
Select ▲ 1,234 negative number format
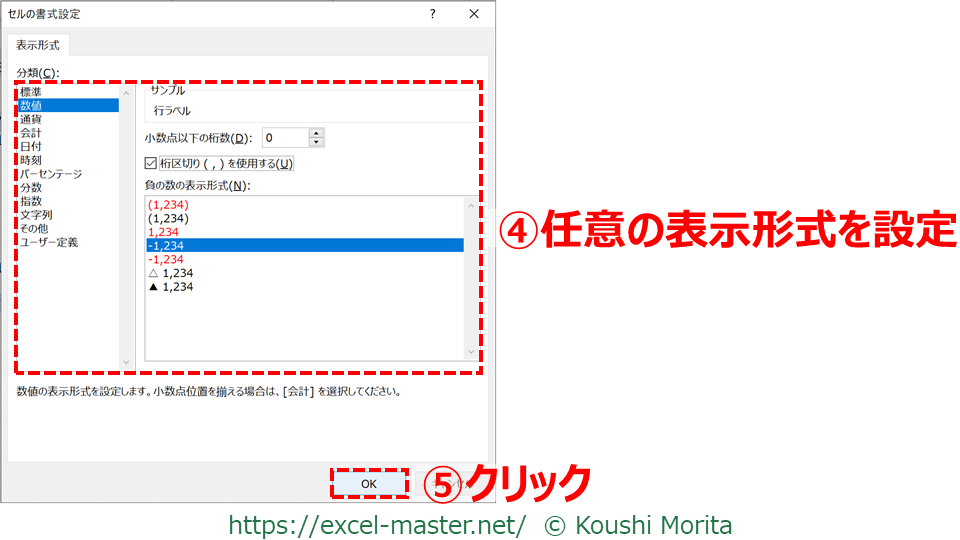click(170, 287)
